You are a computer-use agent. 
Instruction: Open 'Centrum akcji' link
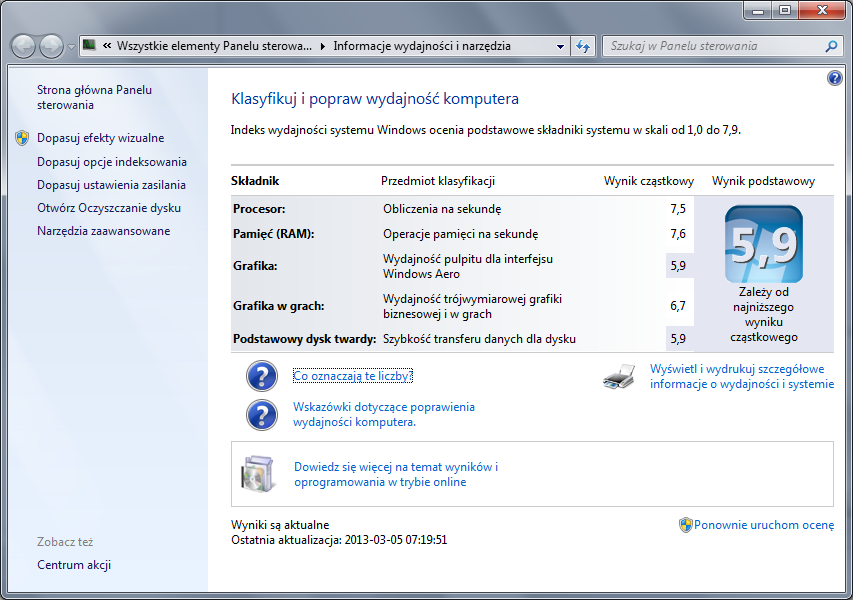point(74,565)
